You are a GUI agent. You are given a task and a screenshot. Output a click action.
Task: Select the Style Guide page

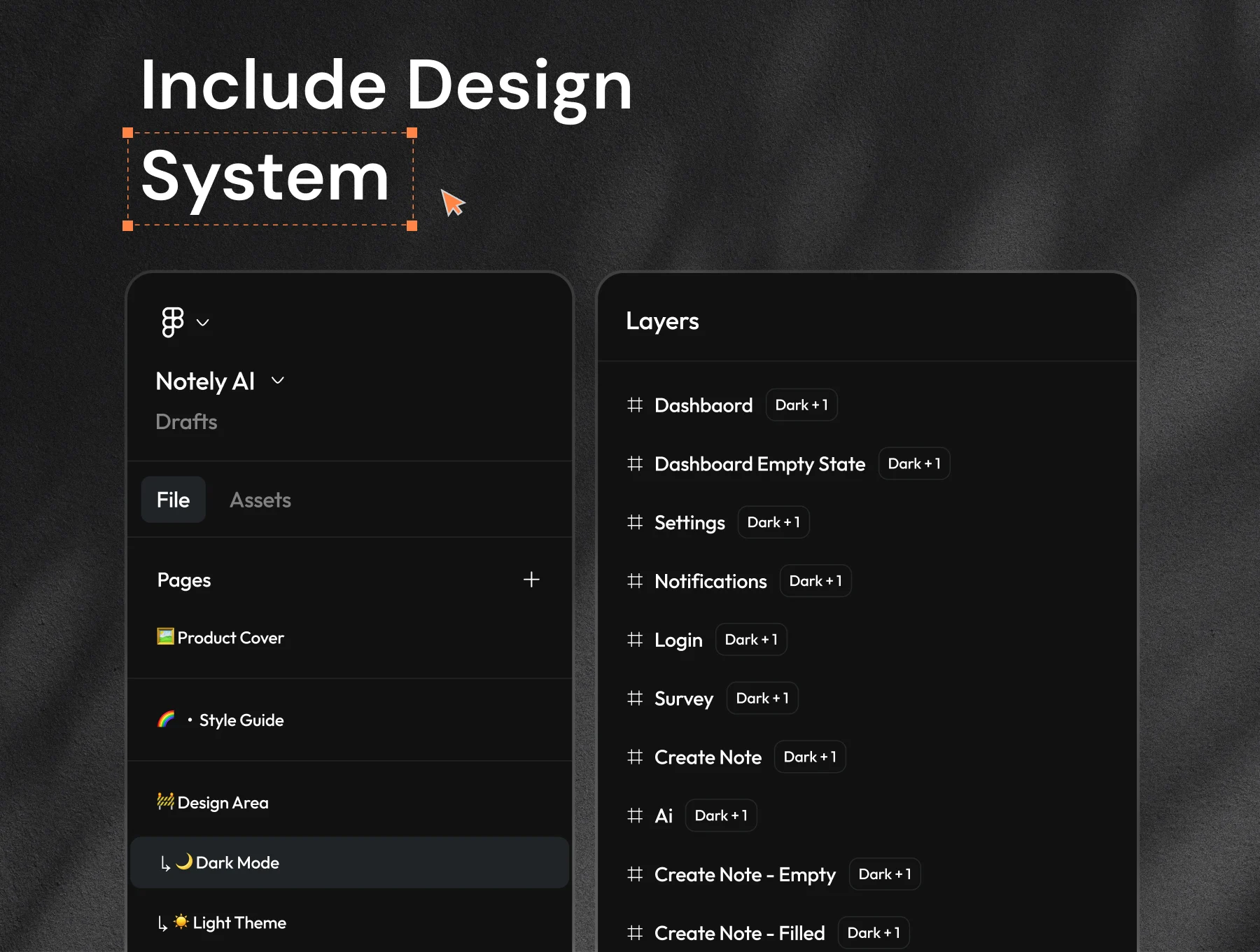(241, 720)
